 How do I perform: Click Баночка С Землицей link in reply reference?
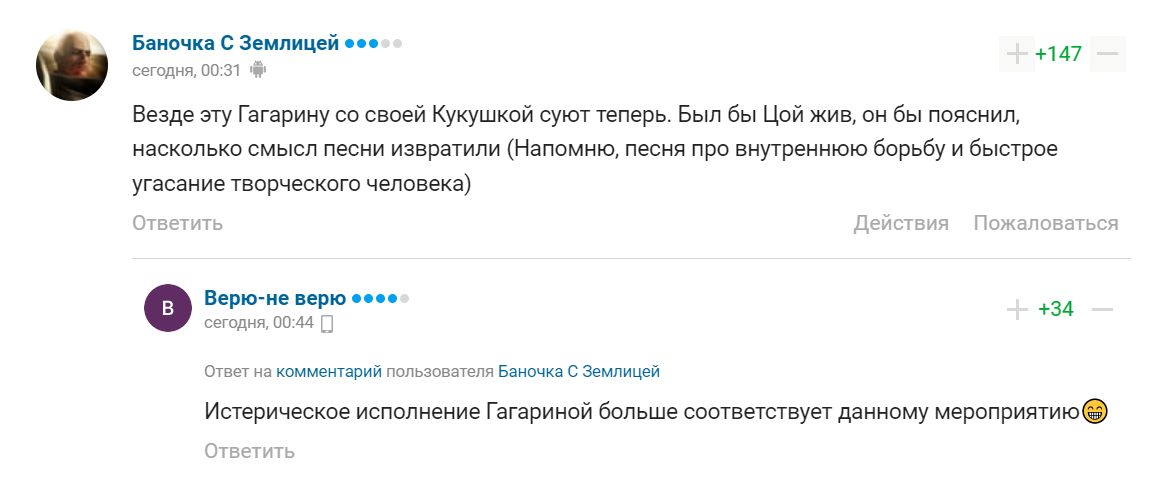click(579, 371)
